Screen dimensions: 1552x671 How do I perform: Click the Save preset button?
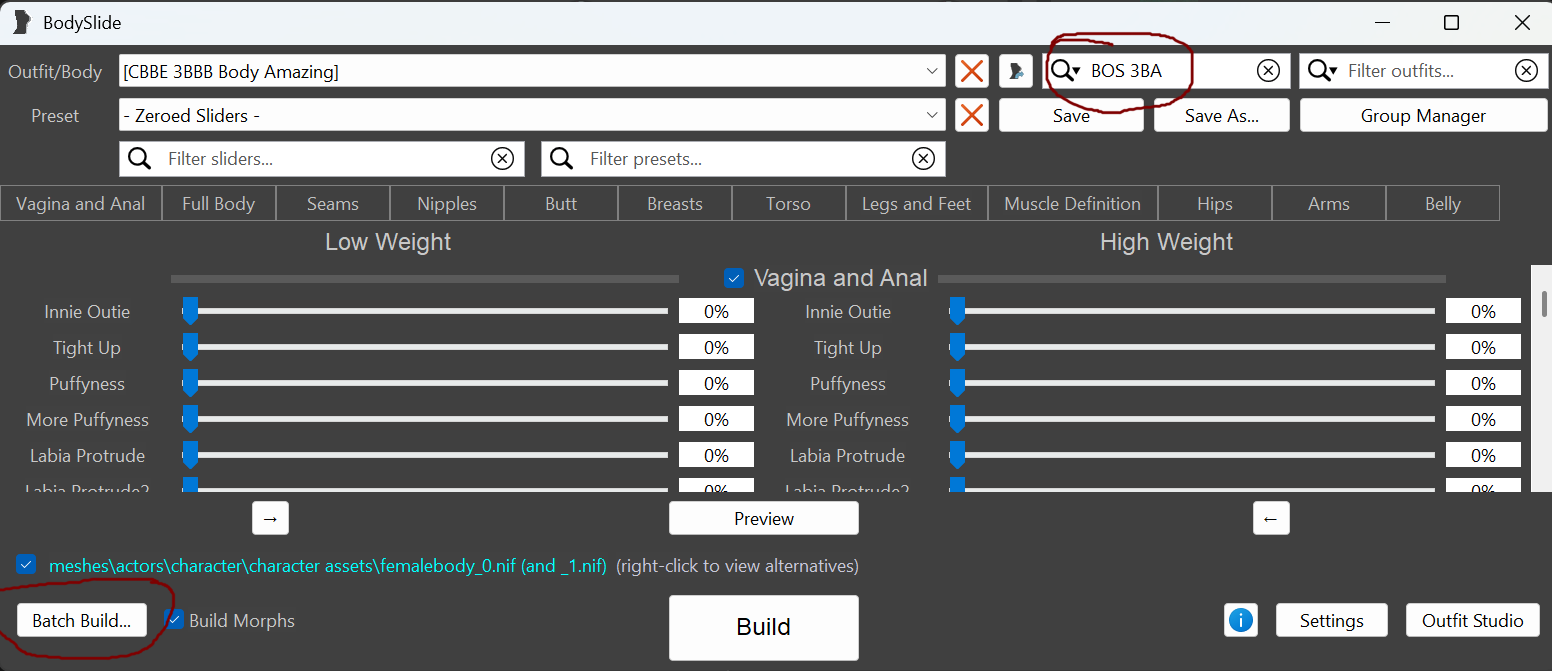pyautogui.click(x=1071, y=116)
